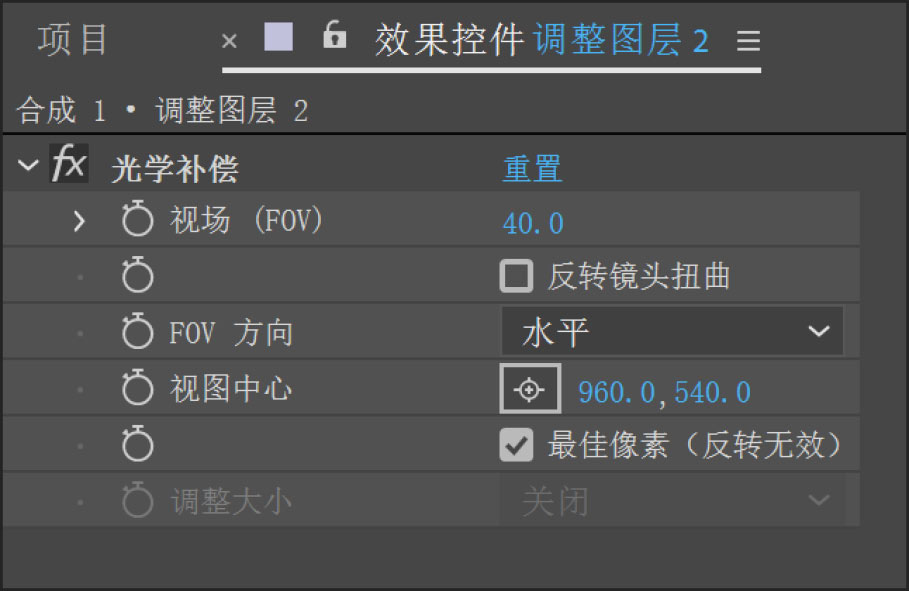The width and height of the screenshot is (909, 591).
Task: Expand the 视场 (FOV) property
Action: click(80, 221)
